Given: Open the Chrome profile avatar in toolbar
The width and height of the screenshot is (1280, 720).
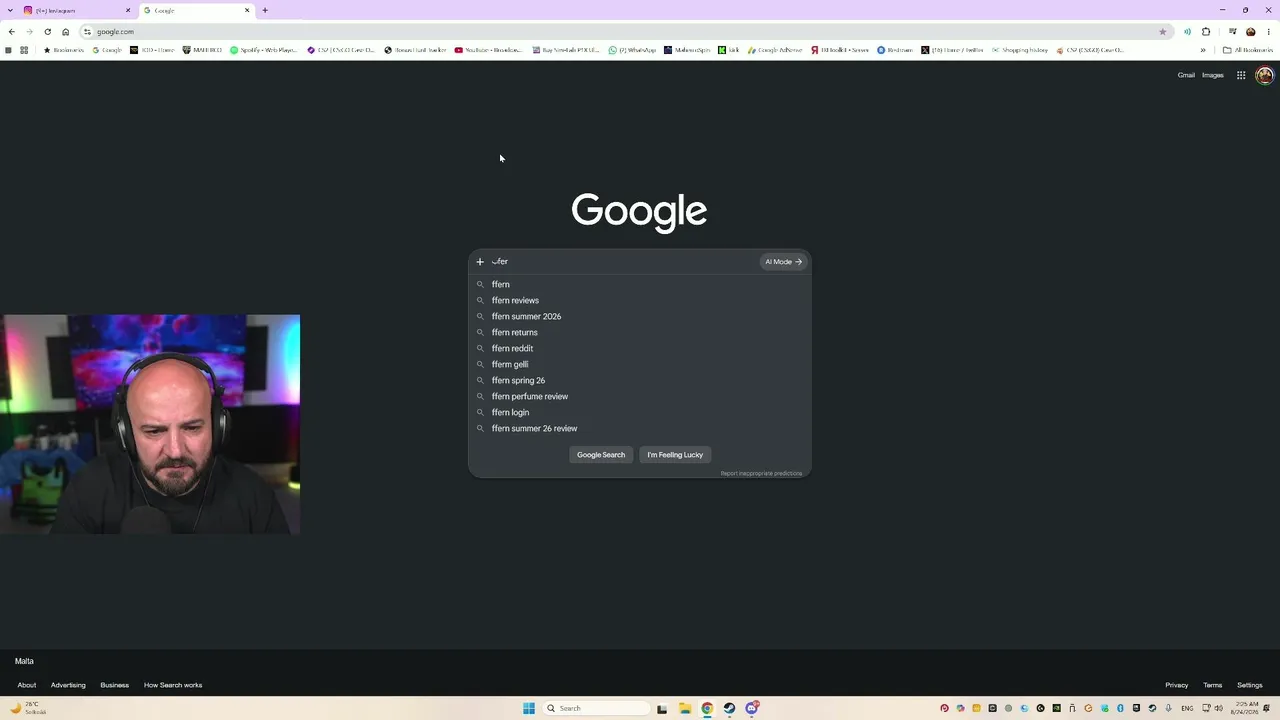Looking at the screenshot, I should [1250, 32].
